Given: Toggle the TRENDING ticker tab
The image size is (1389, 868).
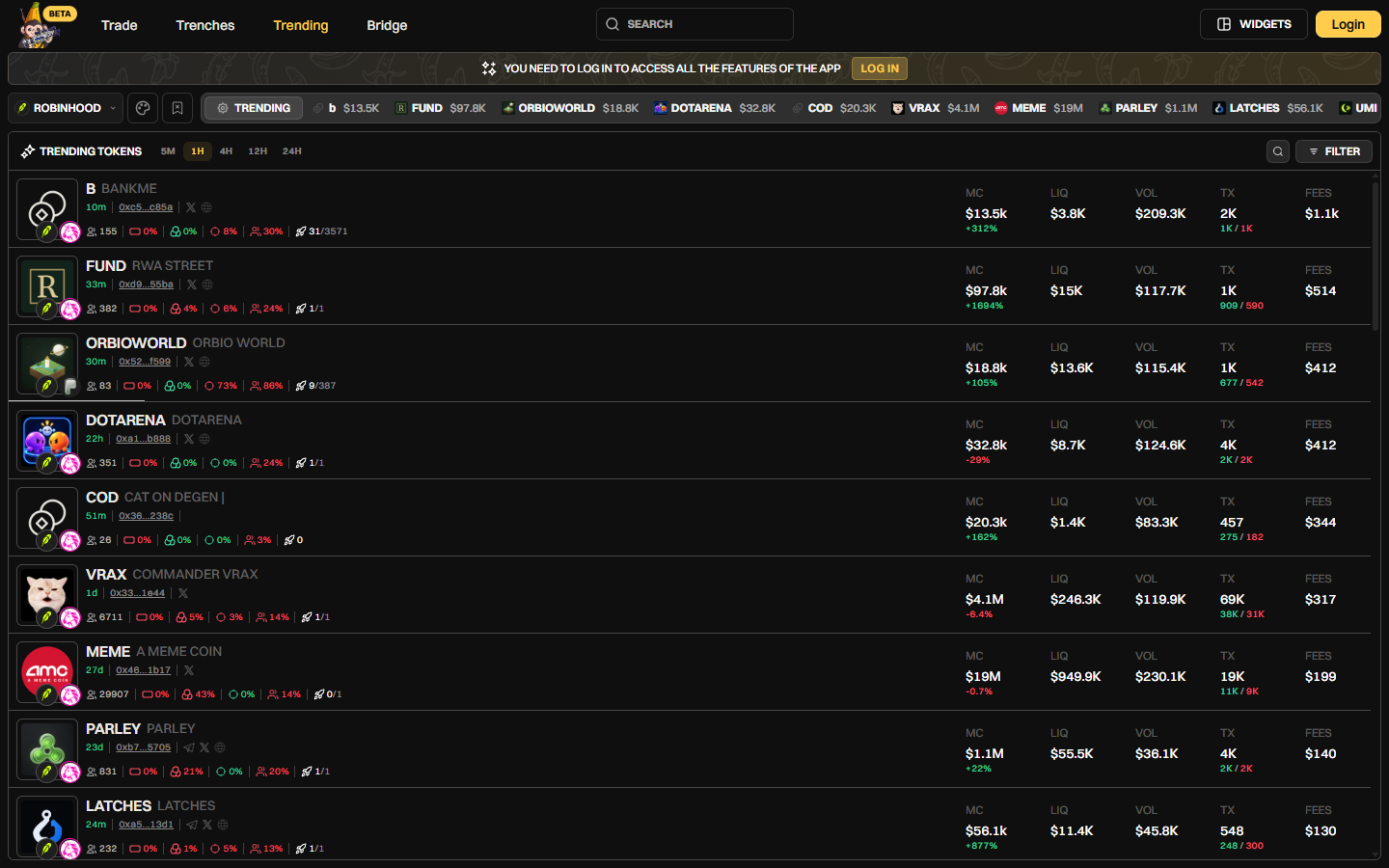Looking at the screenshot, I should pos(254,108).
